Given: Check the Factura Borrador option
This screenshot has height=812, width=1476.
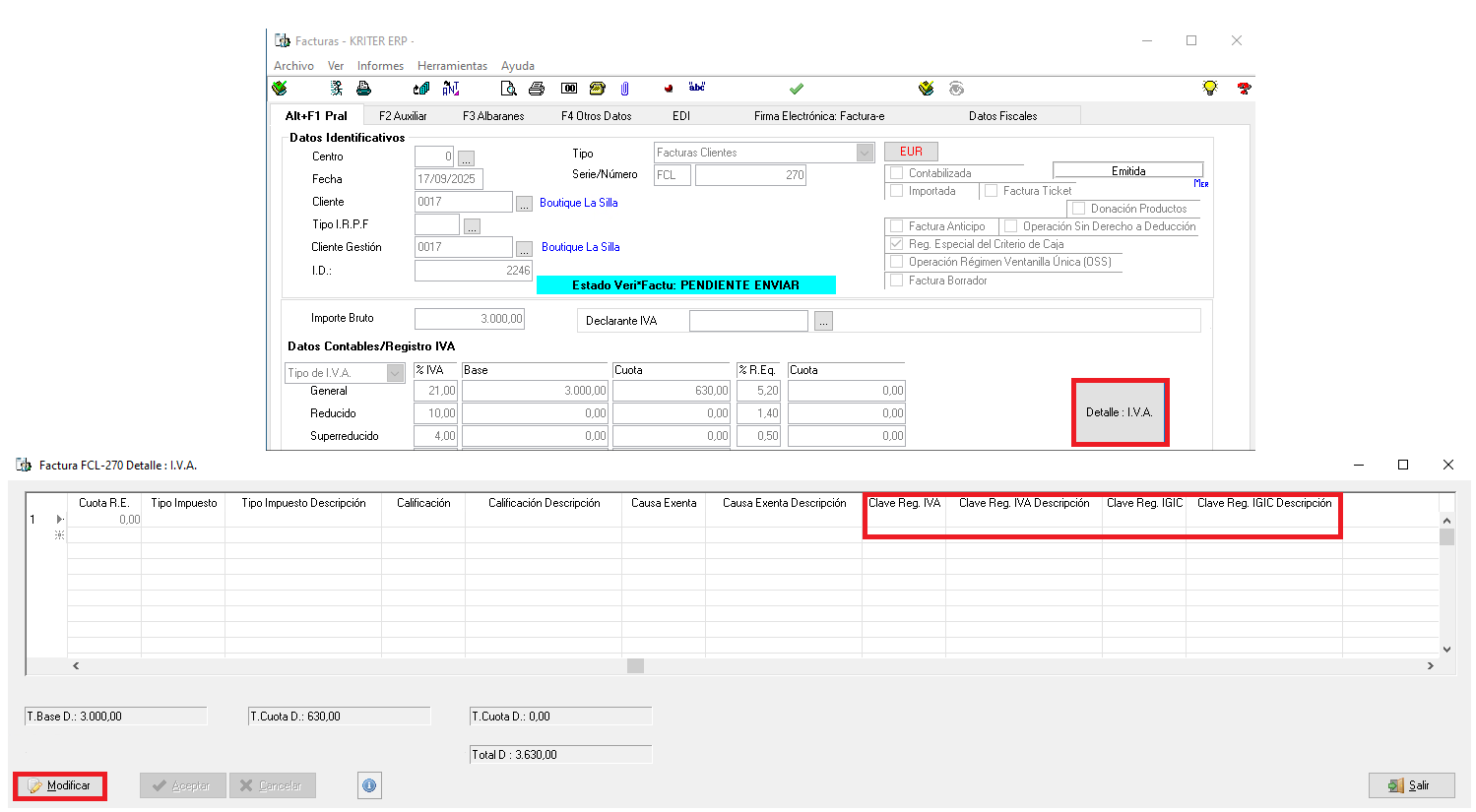Looking at the screenshot, I should coord(897,281).
